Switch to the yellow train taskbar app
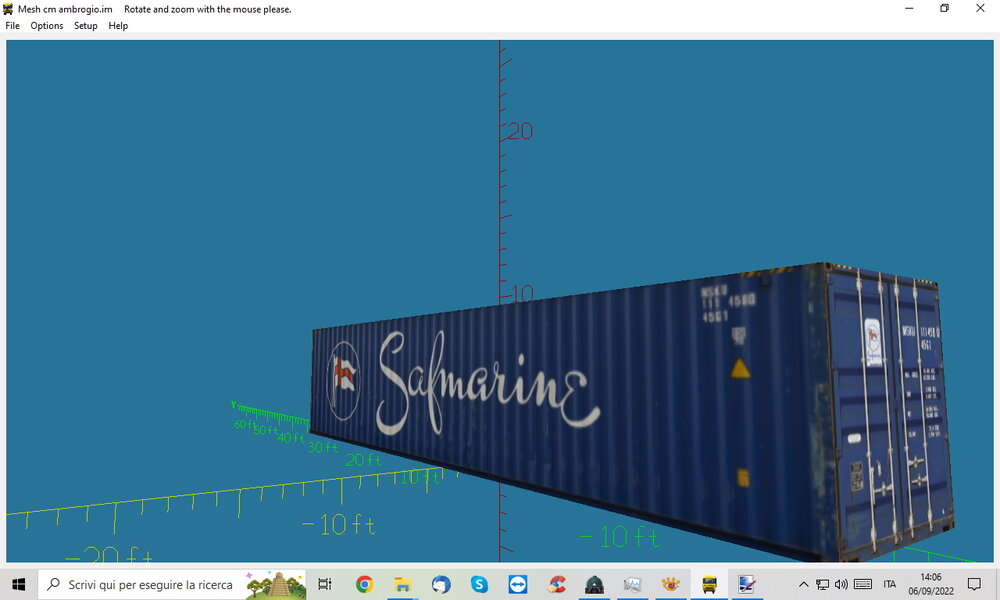Viewport: 1000px width, 600px height. [x=709, y=584]
